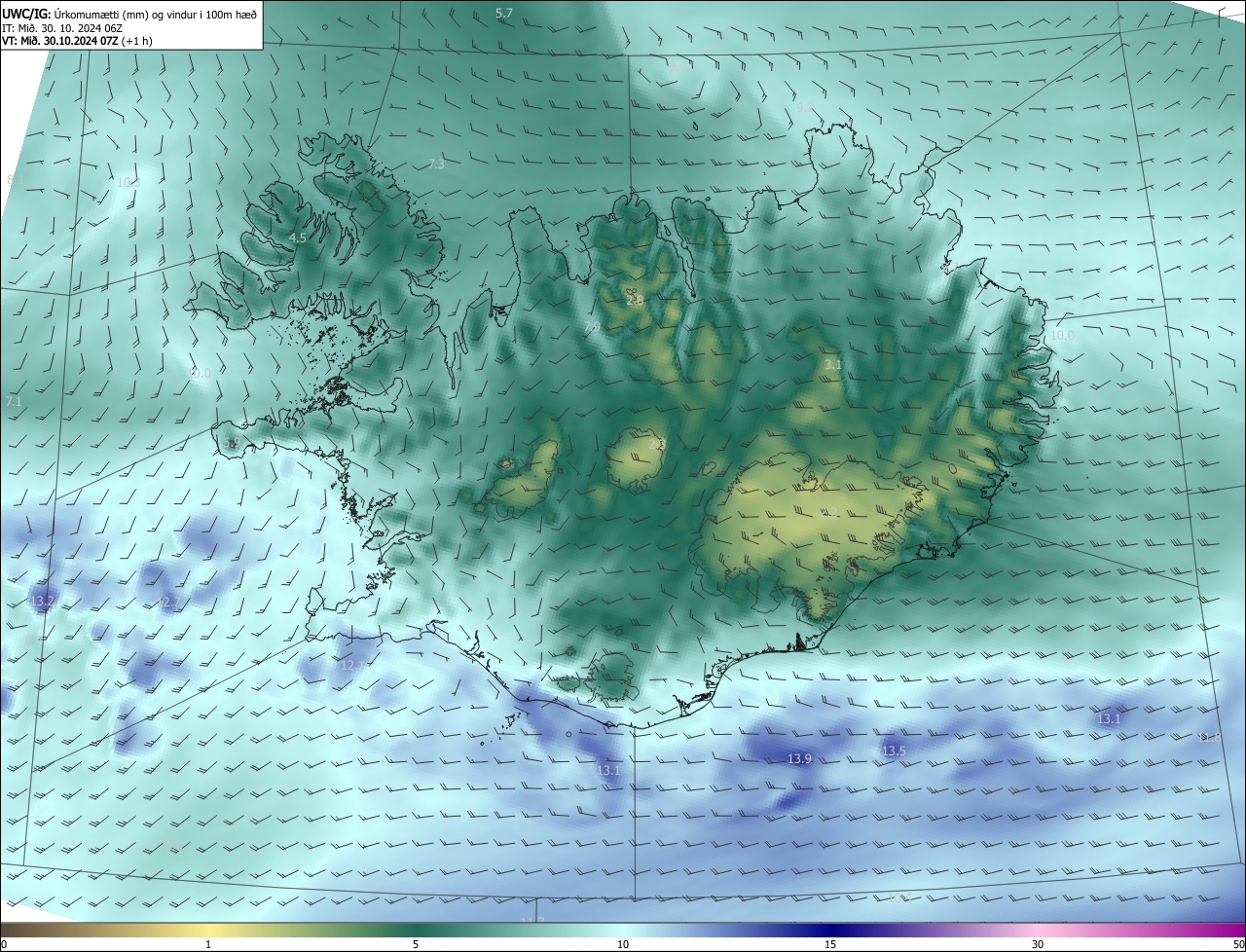Click the colorbar tick label 50

(1238, 944)
